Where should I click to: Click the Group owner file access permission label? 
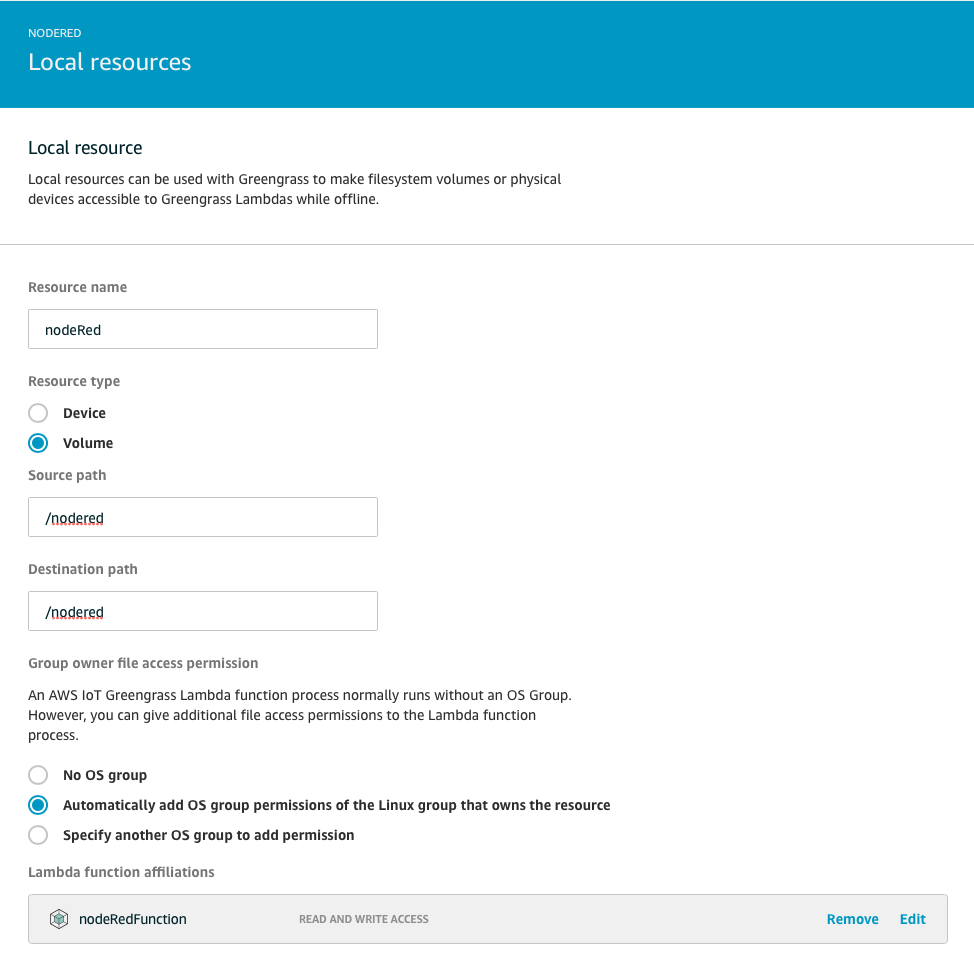(143, 663)
